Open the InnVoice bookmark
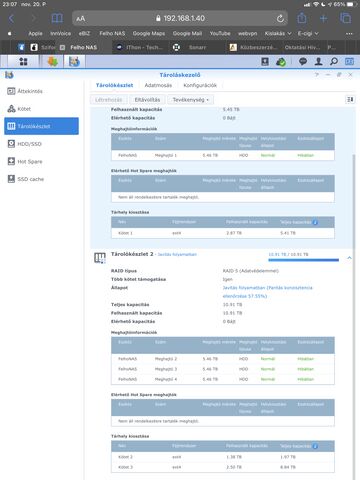Image resolution: width=360 pixels, height=480 pixels. click(x=60, y=33)
